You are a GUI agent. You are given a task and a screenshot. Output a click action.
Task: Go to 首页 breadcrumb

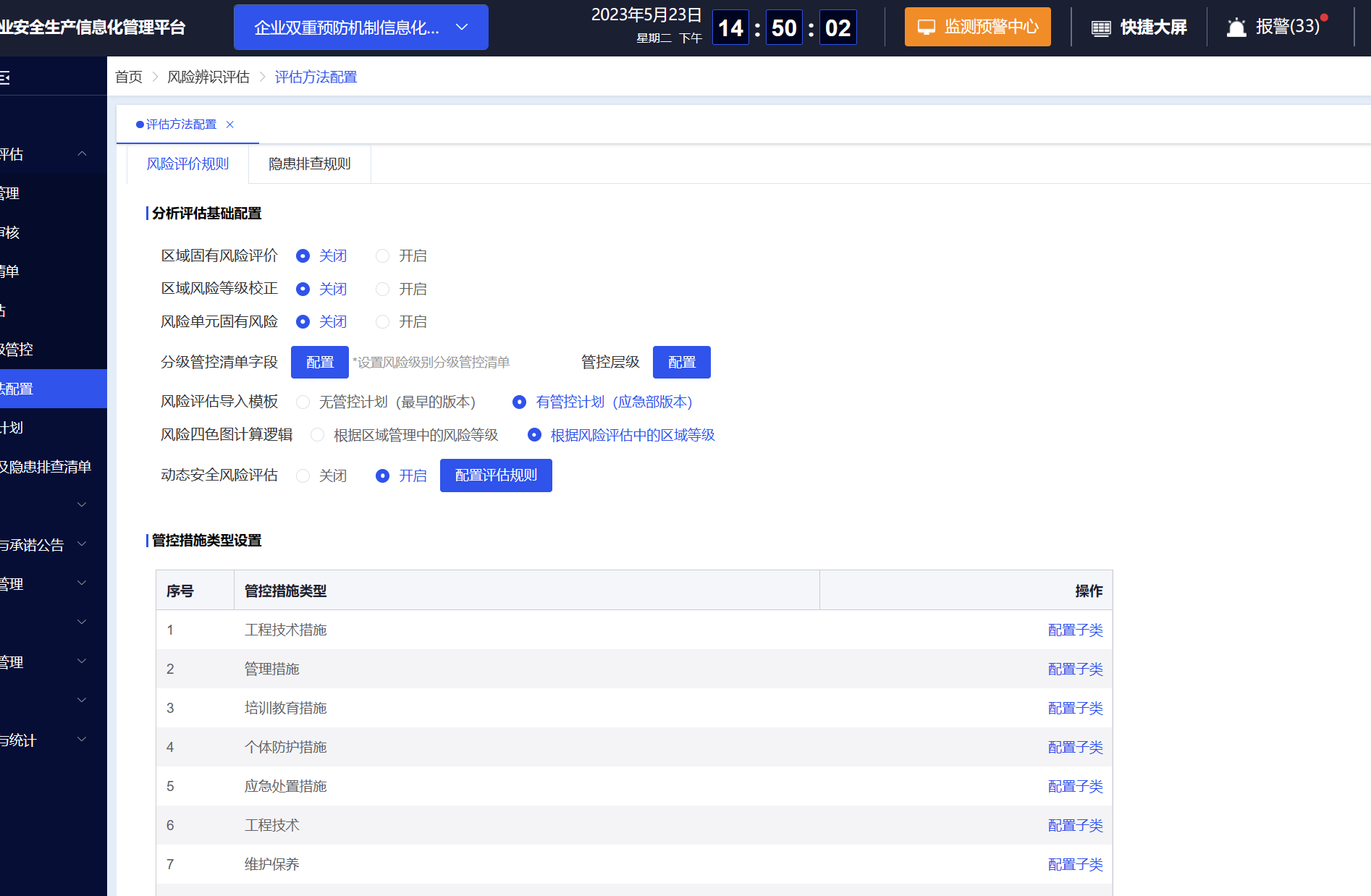[129, 77]
